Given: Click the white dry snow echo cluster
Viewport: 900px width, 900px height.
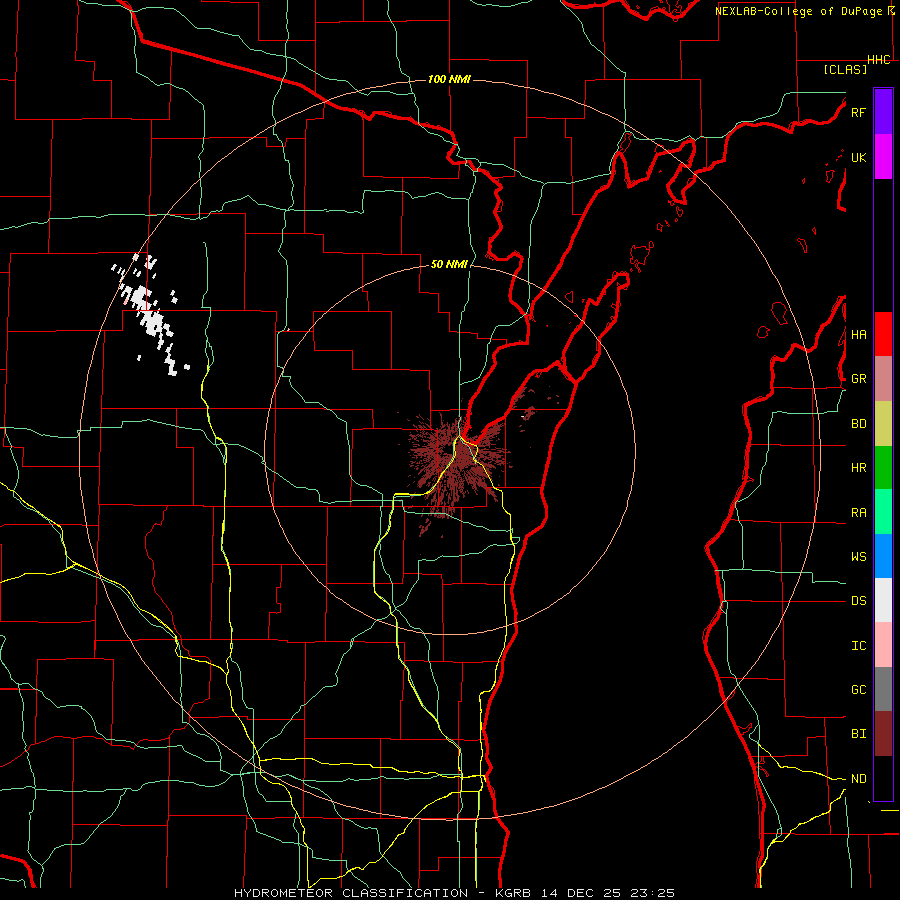Looking at the screenshot, I should tap(150, 315).
